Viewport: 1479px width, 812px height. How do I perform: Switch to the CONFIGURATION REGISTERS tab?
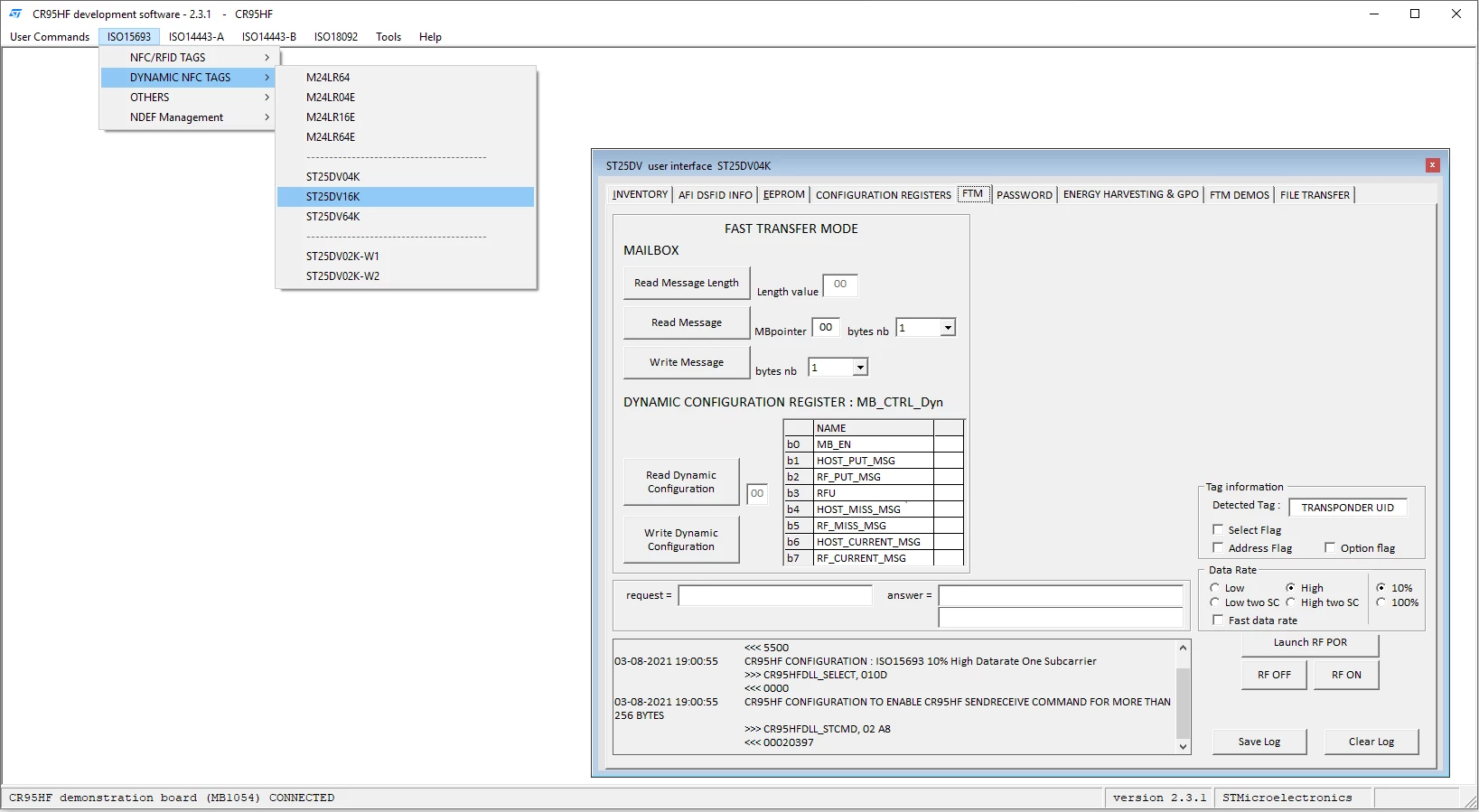pyautogui.click(x=883, y=195)
